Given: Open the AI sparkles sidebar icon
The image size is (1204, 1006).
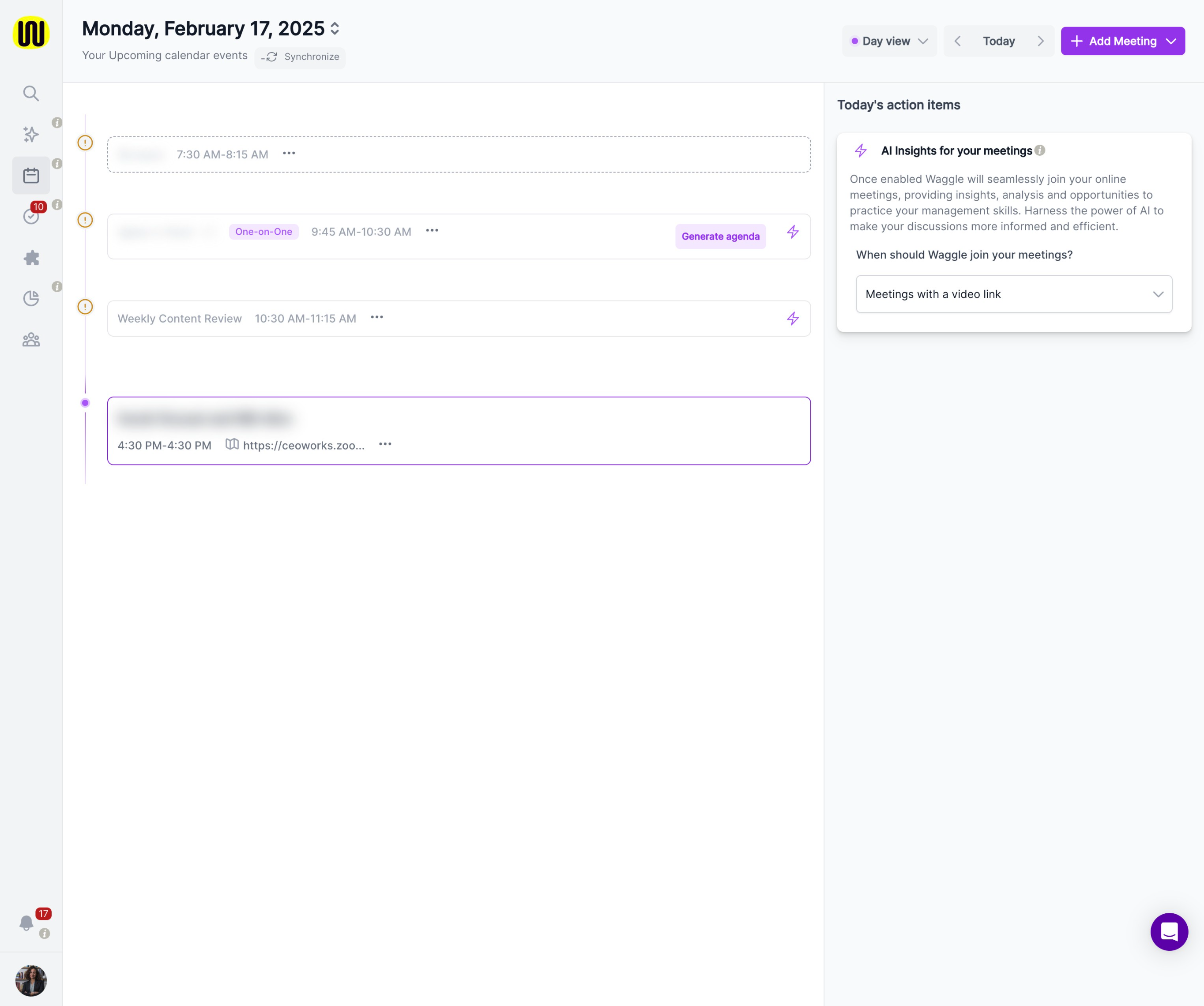Looking at the screenshot, I should [31, 134].
